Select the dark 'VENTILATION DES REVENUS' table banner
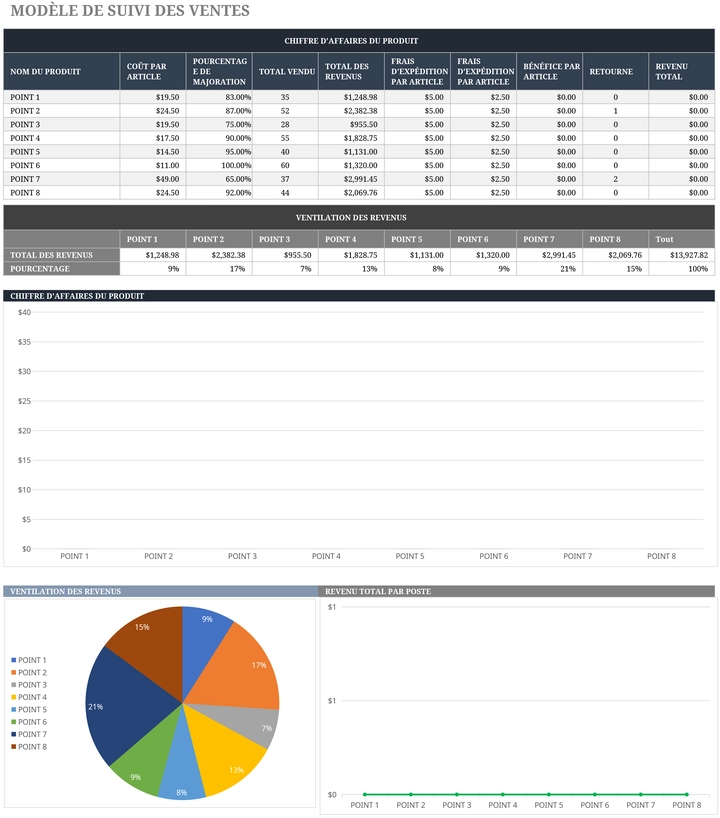The width and height of the screenshot is (720, 818). tap(359, 218)
